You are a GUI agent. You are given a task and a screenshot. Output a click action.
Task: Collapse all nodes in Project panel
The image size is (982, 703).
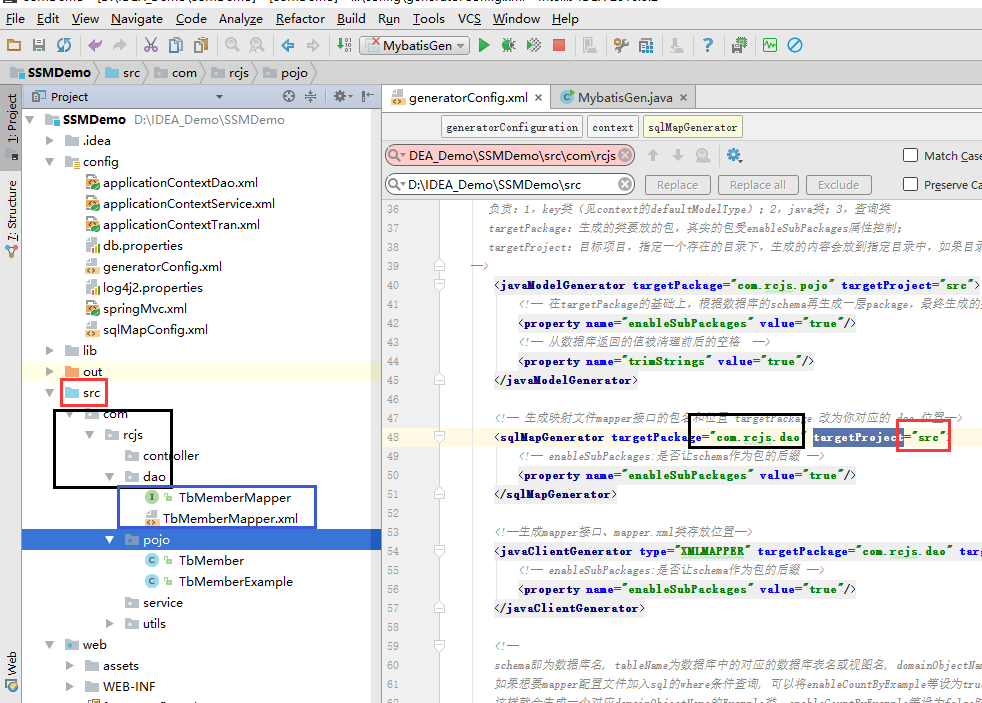pyautogui.click(x=310, y=96)
